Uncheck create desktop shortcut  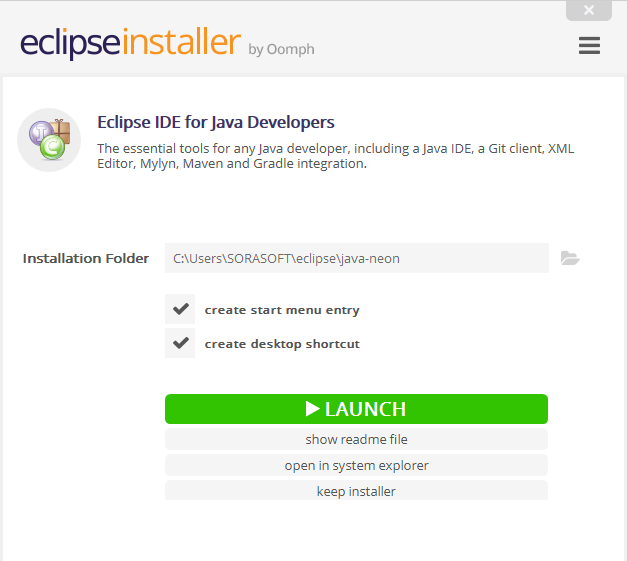pyautogui.click(x=180, y=343)
